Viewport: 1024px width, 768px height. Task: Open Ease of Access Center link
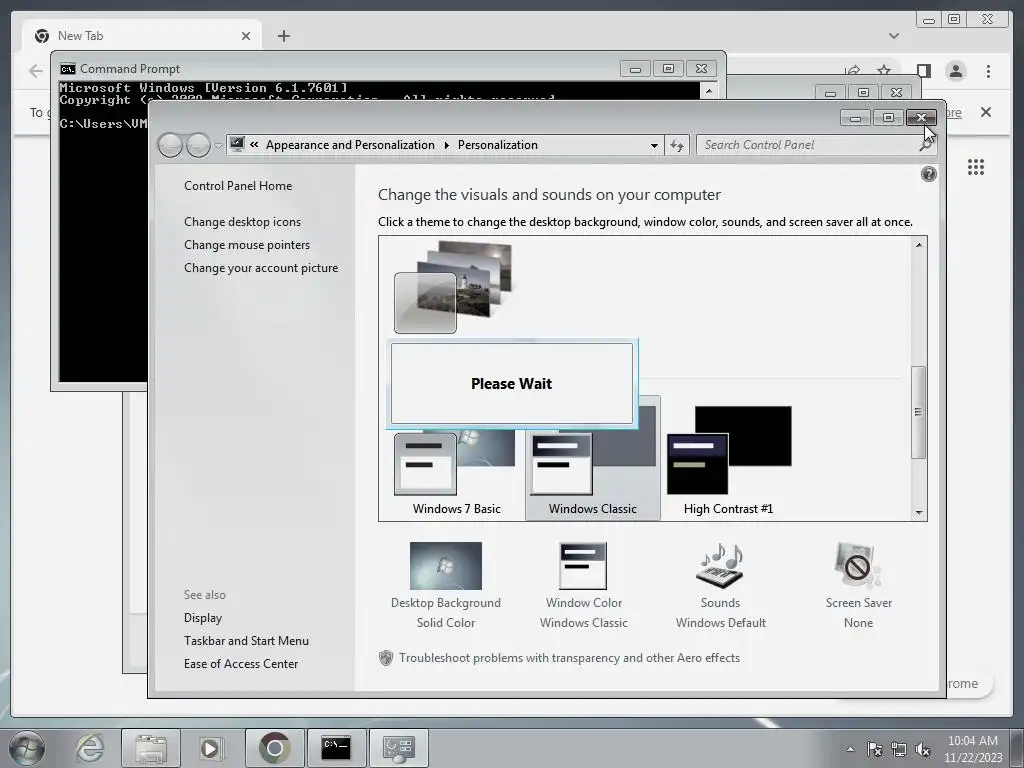(x=240, y=664)
